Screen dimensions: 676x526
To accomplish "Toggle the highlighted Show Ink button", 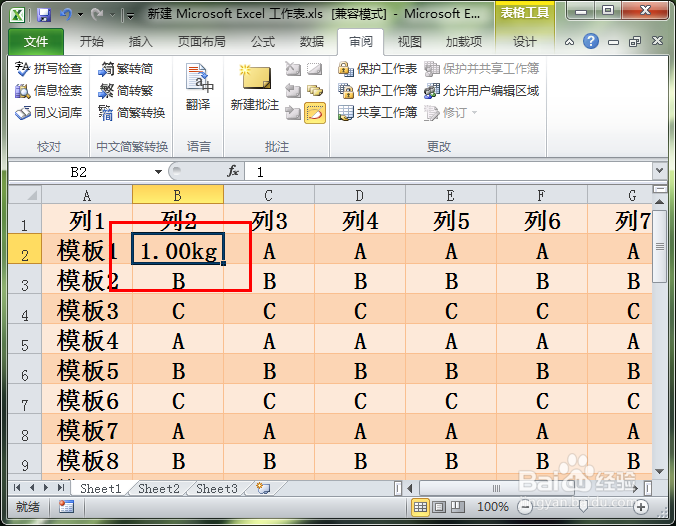I will [x=315, y=113].
